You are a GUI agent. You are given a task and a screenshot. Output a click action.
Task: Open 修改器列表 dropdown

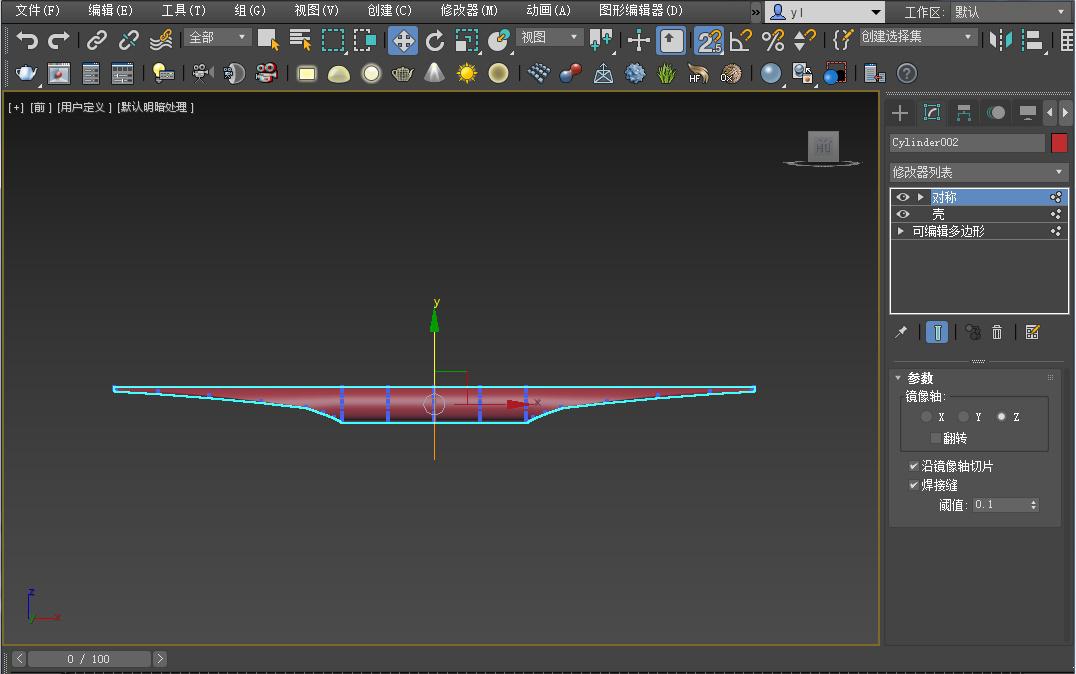[x=978, y=172]
